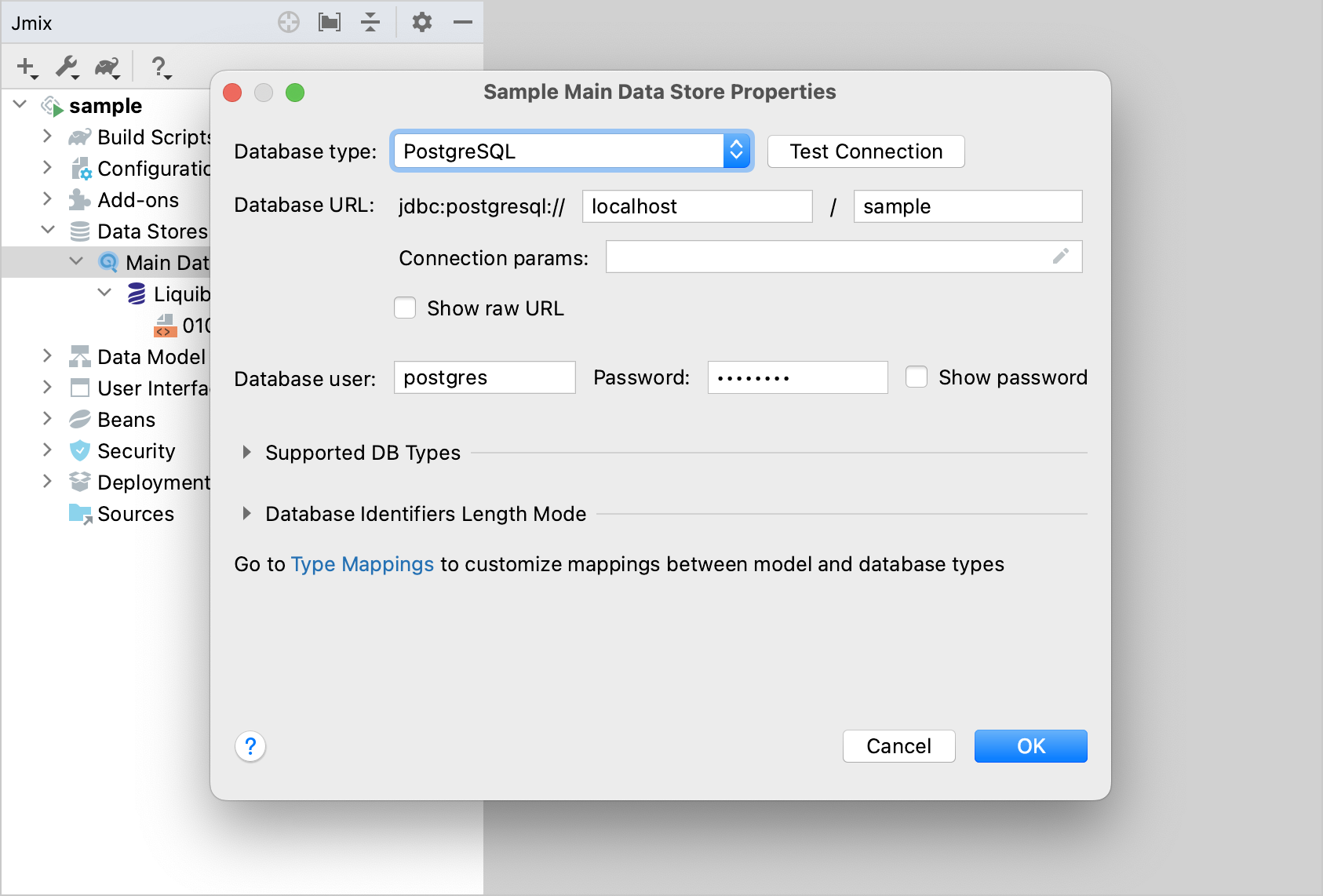Click the Data Model icon
The image size is (1323, 896).
80,357
